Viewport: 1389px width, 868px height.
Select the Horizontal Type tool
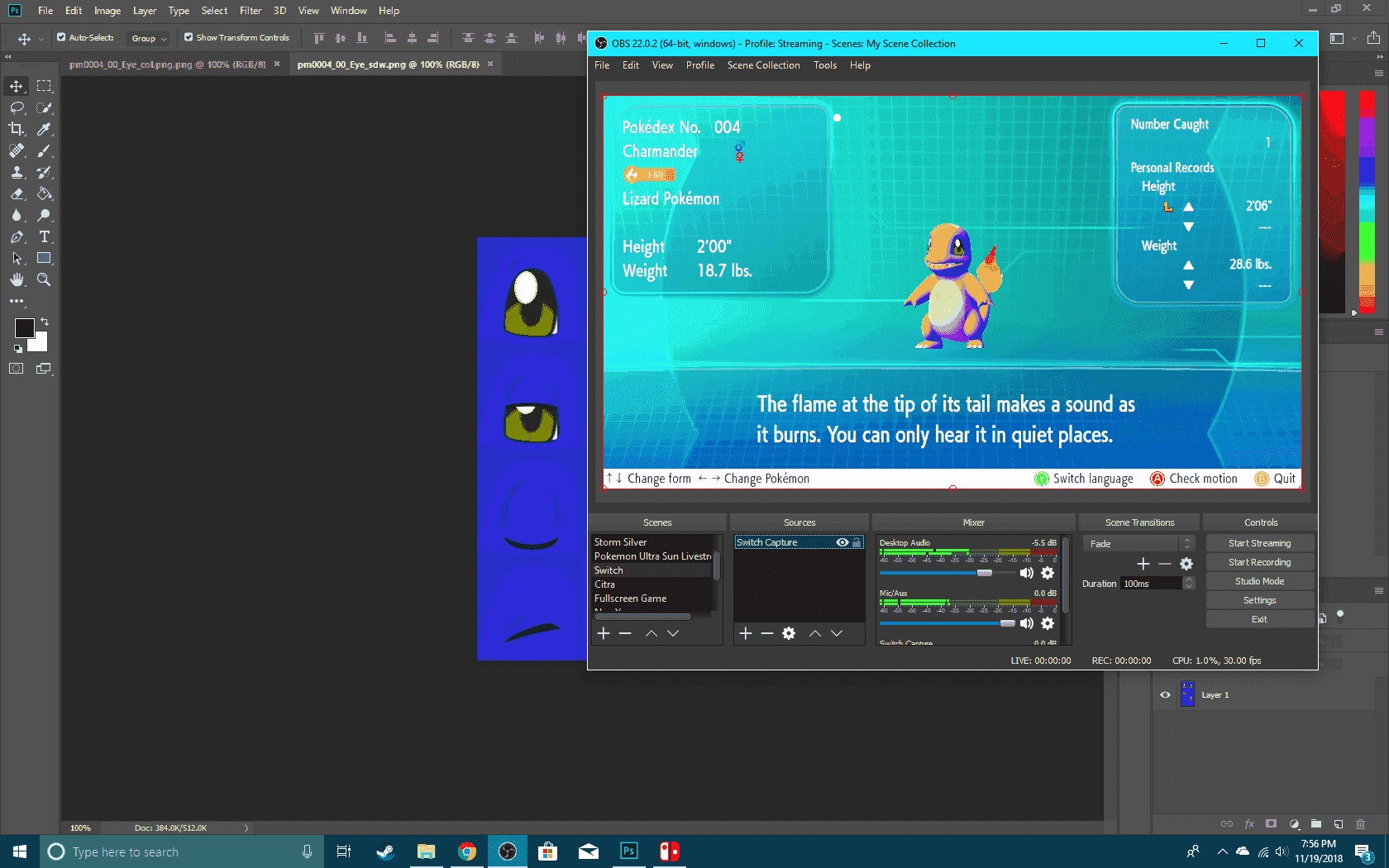click(44, 236)
